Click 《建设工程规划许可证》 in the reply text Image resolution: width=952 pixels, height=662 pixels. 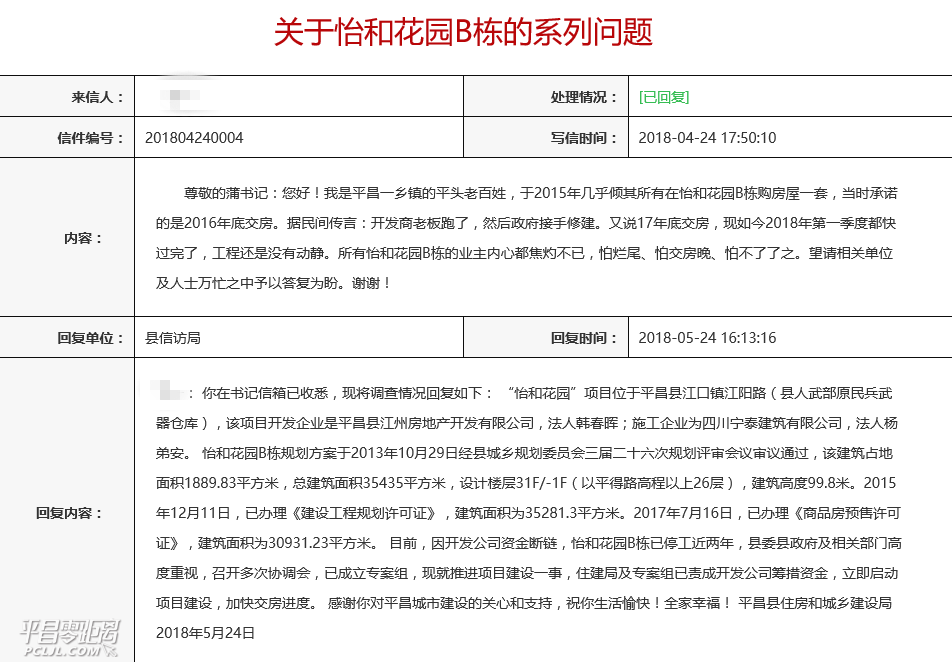pos(363,514)
